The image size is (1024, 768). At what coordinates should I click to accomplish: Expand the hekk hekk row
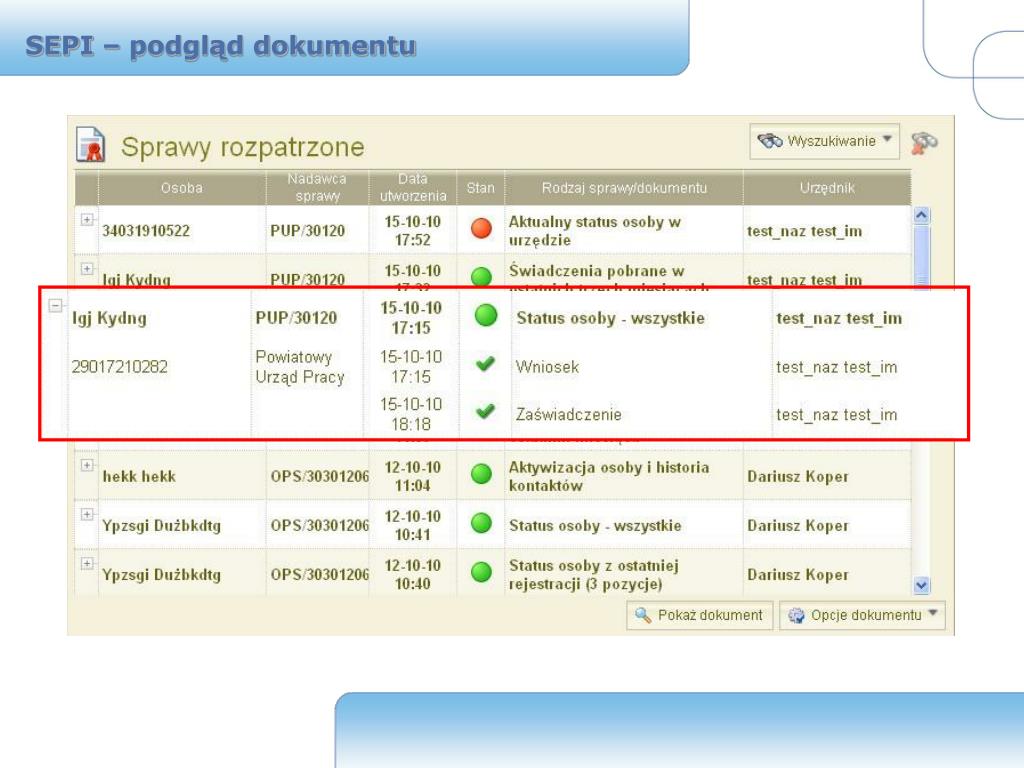point(86,465)
